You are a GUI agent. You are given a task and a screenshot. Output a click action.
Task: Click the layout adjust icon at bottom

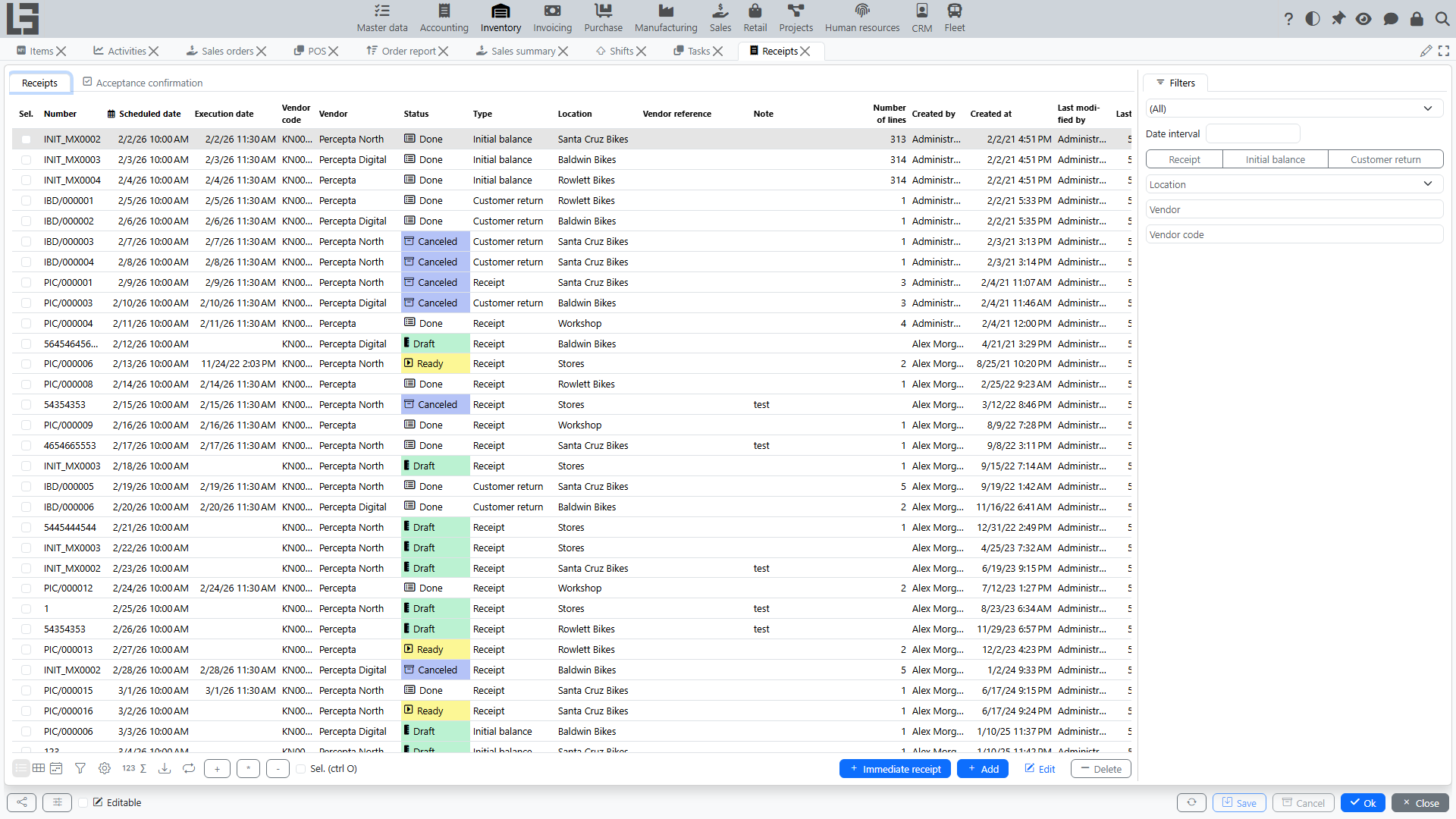(x=57, y=802)
